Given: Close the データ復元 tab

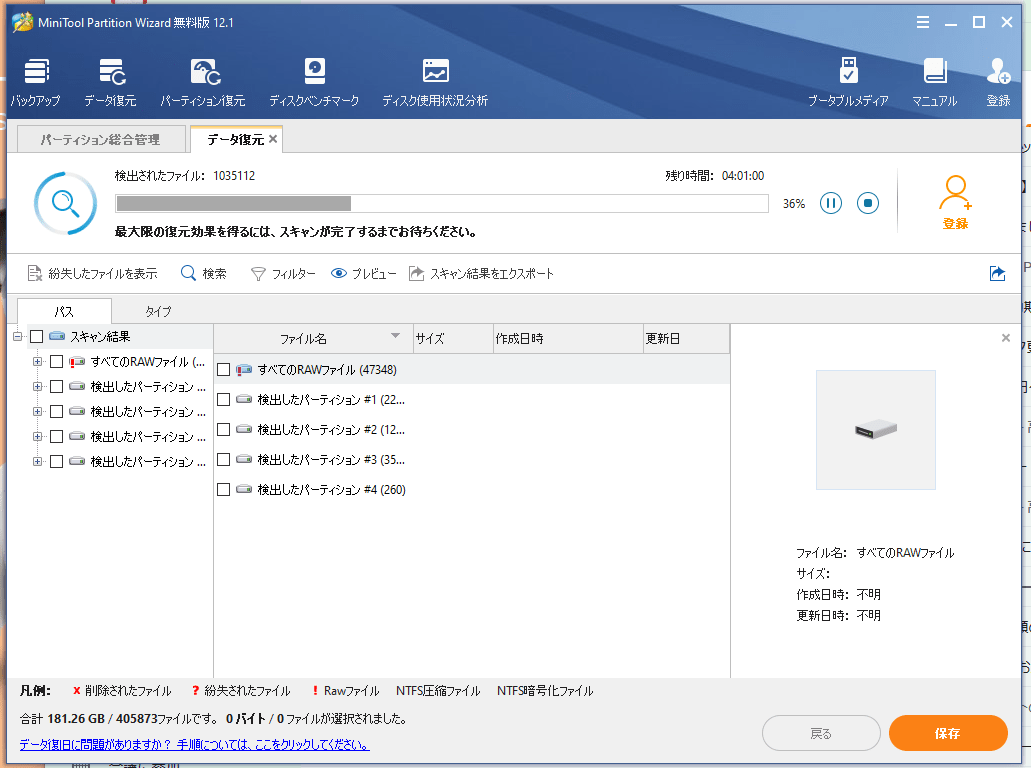Looking at the screenshot, I should [x=273, y=139].
